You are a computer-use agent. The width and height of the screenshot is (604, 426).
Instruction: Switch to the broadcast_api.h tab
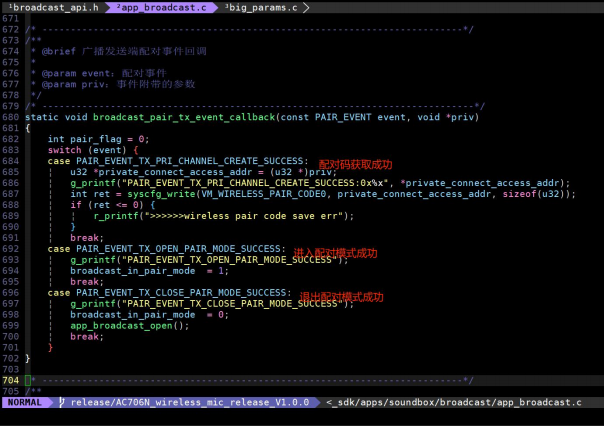coord(54,7)
